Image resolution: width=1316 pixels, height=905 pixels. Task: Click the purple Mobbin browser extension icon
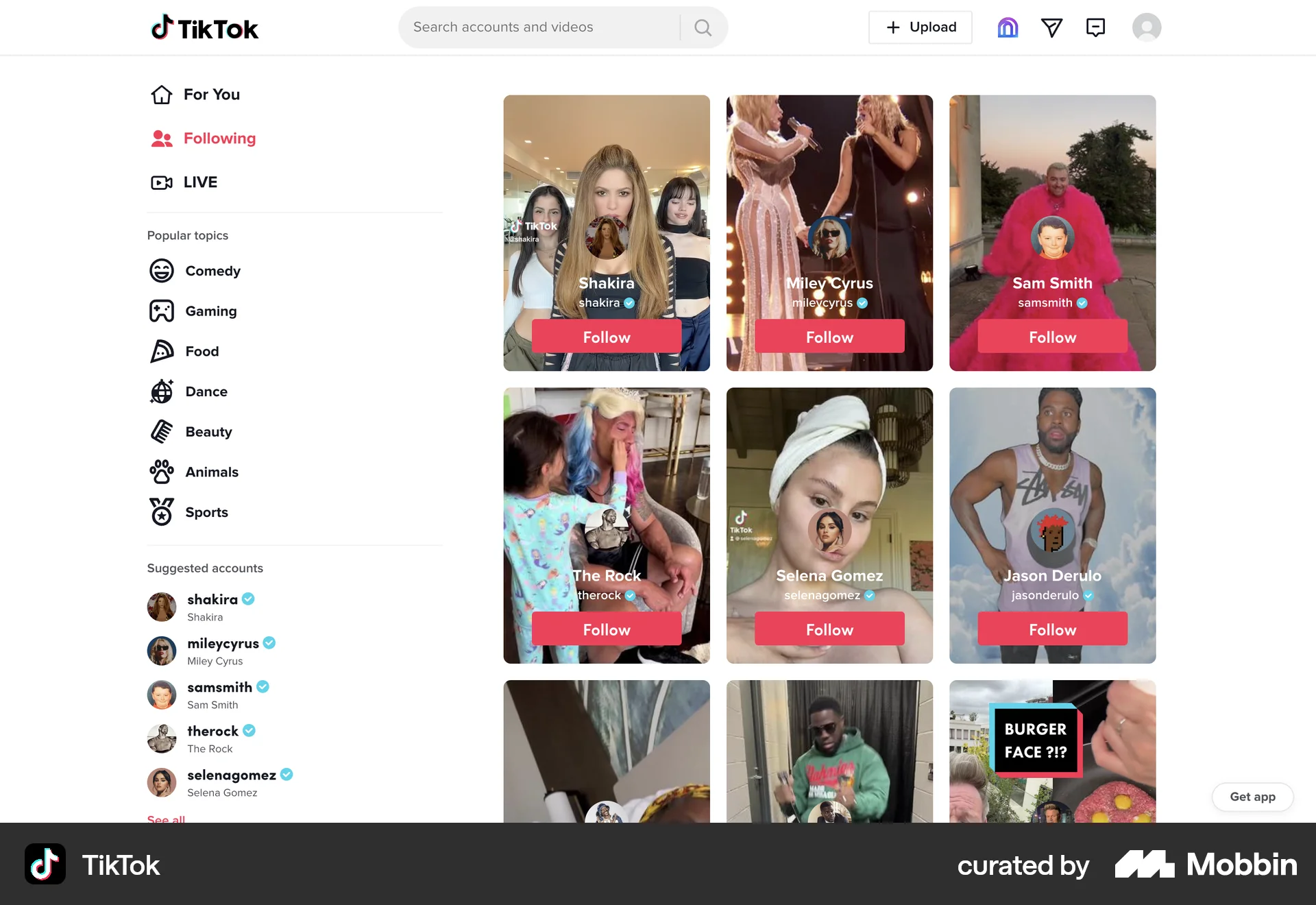point(1007,27)
